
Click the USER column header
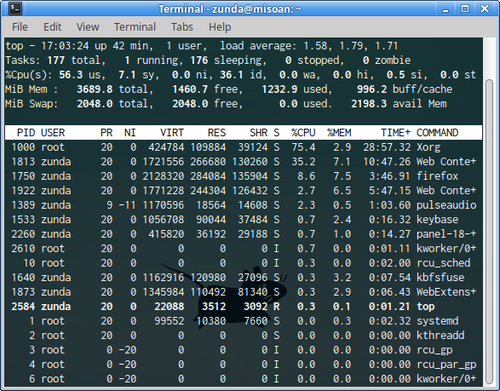[53, 133]
